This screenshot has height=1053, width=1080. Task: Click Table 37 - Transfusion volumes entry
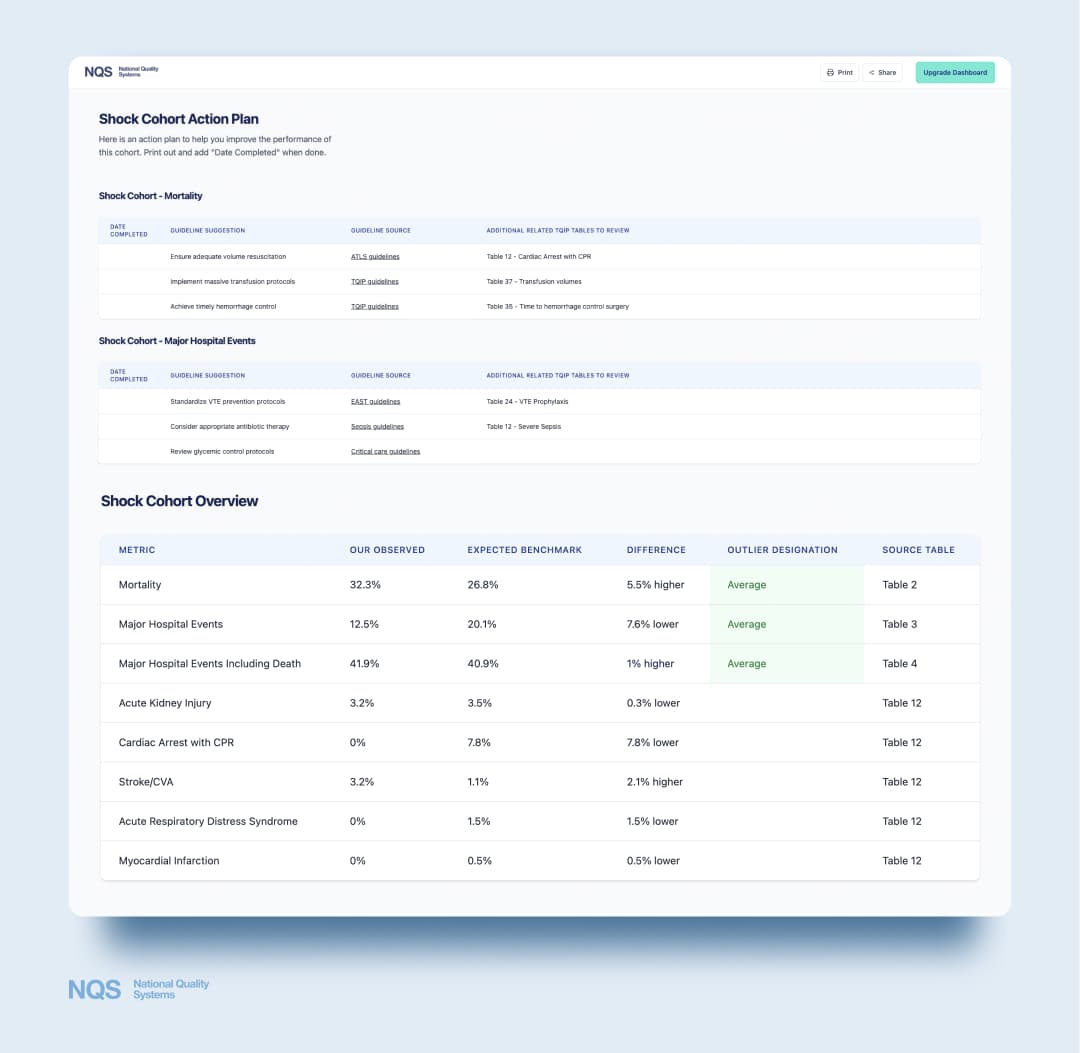(x=533, y=282)
